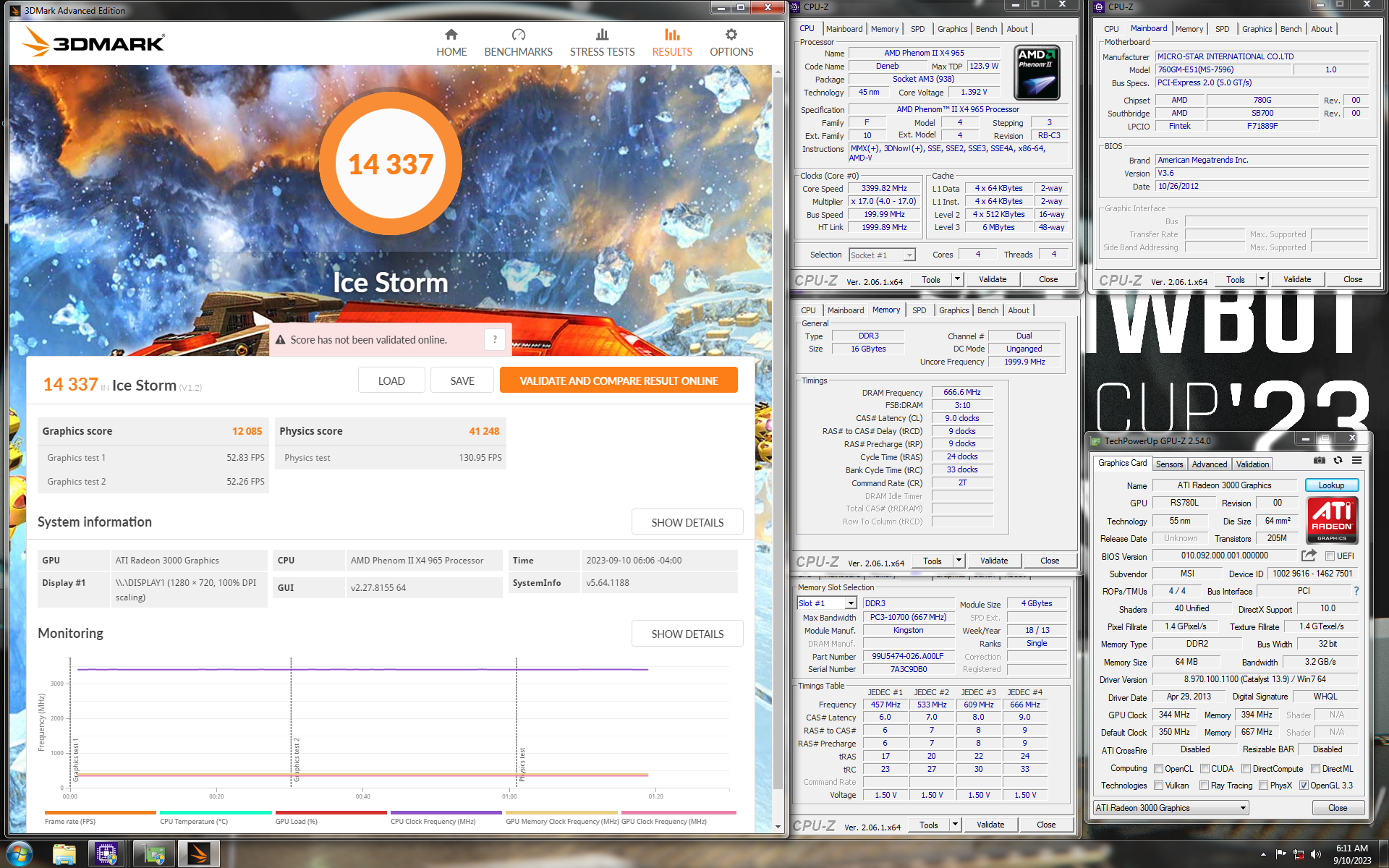Click the Physics test marker in monitoring chart
This screenshot has height=868, width=1389.
click(x=522, y=765)
